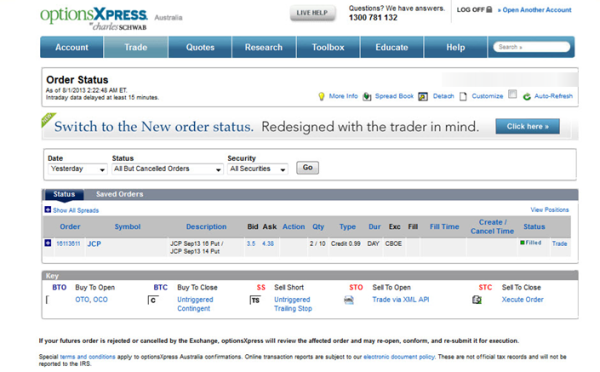Click the Xecute Order link

[522, 300]
